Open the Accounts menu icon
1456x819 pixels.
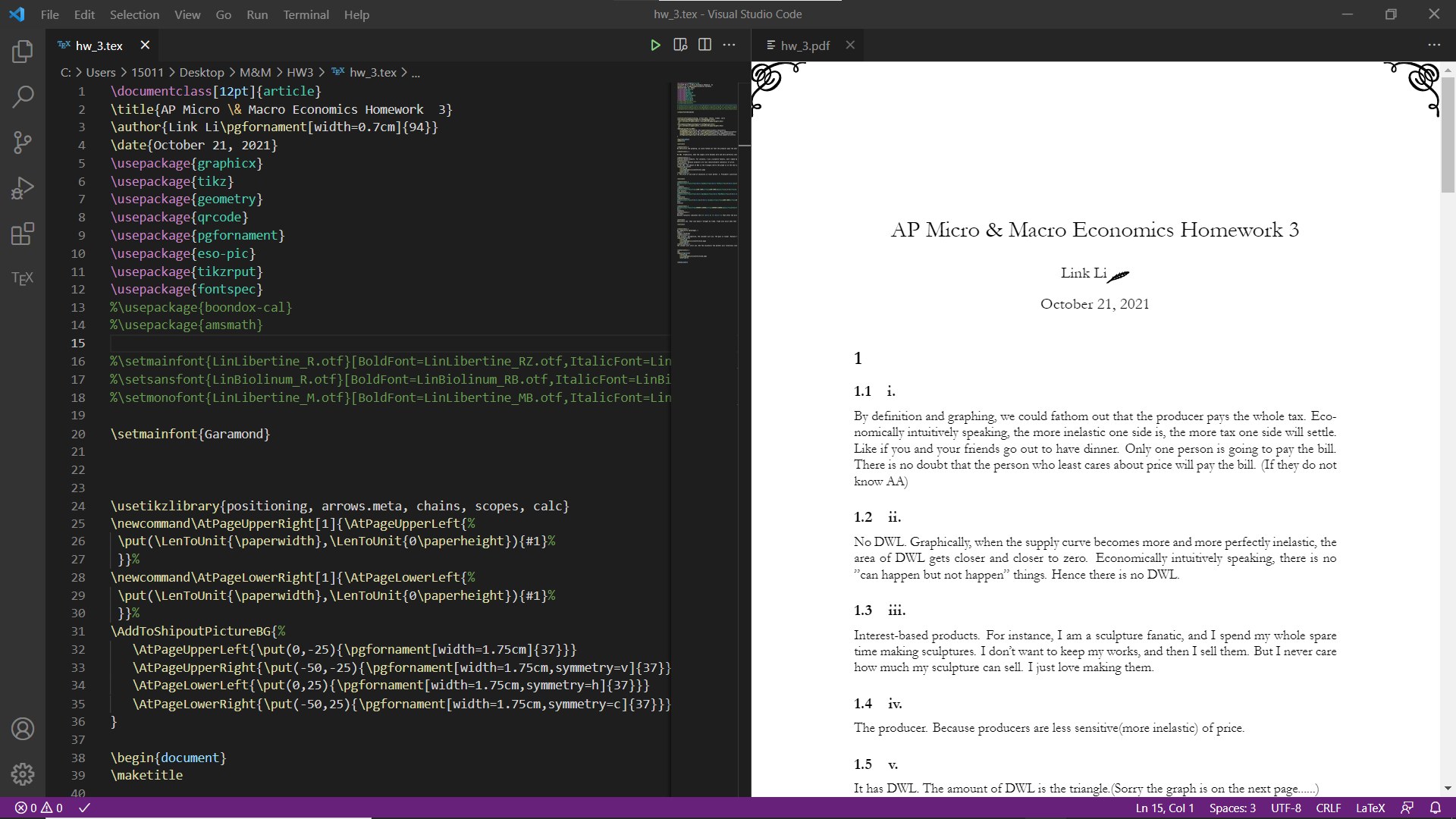(x=23, y=729)
